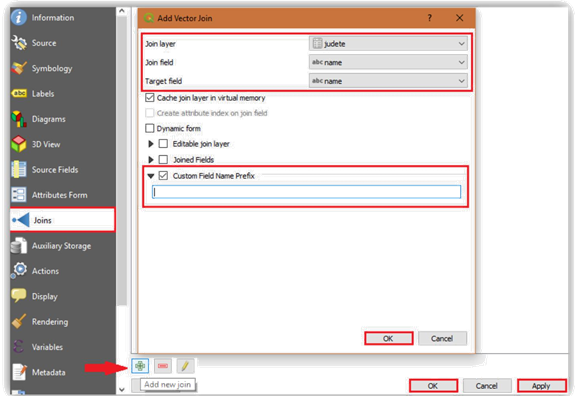Open the Join field dropdown

388,62
